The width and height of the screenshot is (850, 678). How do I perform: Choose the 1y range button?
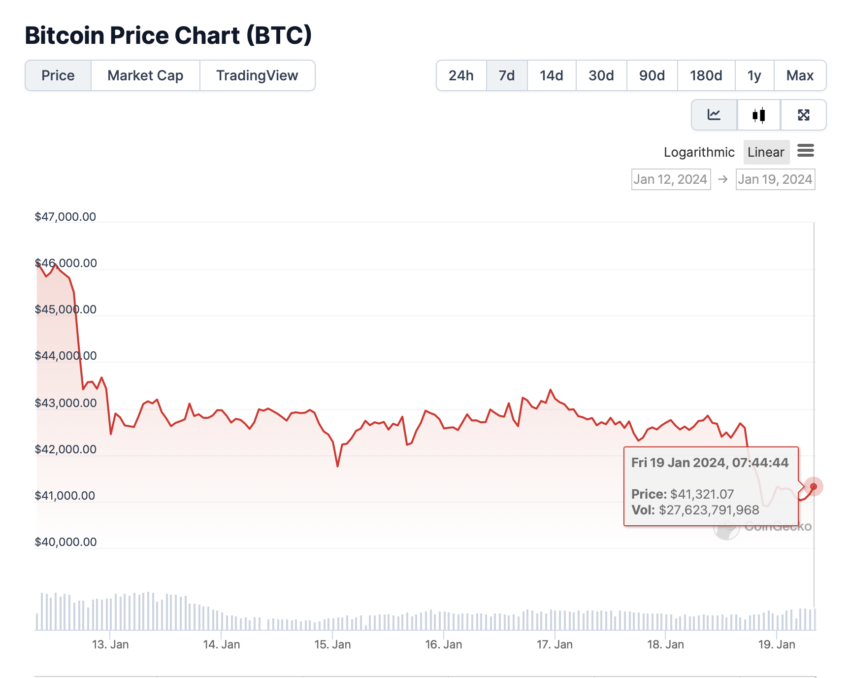(755, 75)
